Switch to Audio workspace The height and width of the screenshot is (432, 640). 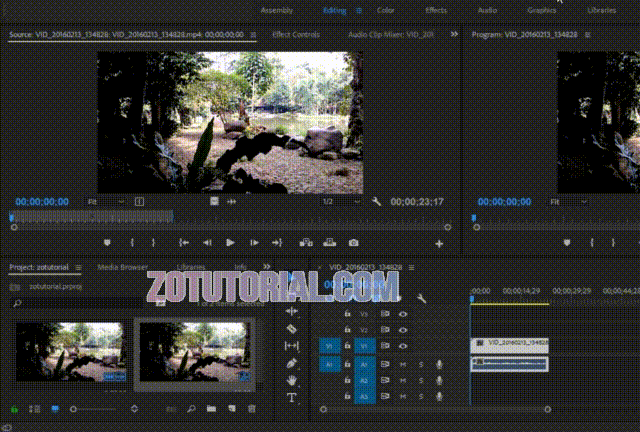487,10
